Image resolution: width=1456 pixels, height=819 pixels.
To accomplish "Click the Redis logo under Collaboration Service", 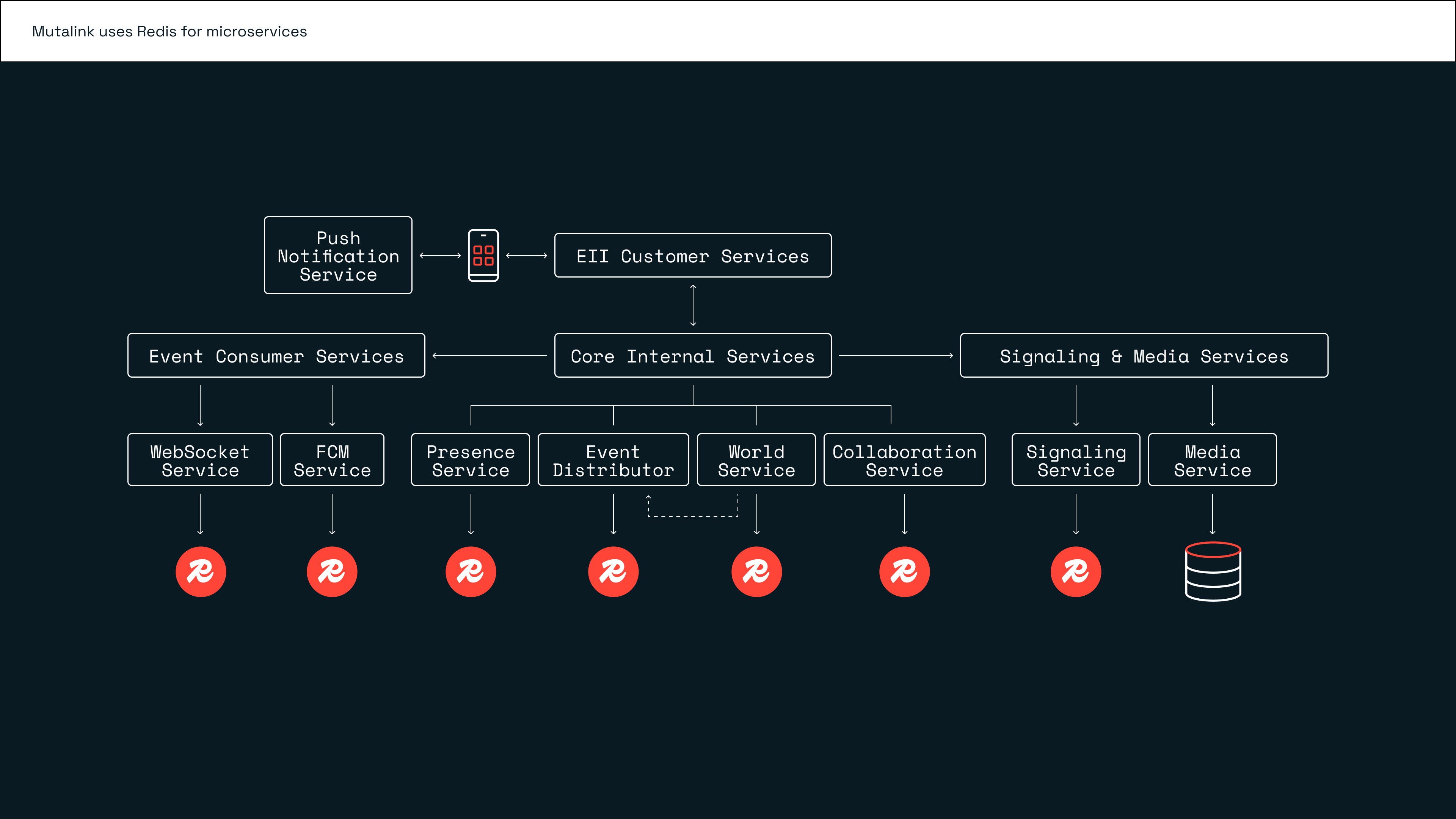I will pos(904,571).
